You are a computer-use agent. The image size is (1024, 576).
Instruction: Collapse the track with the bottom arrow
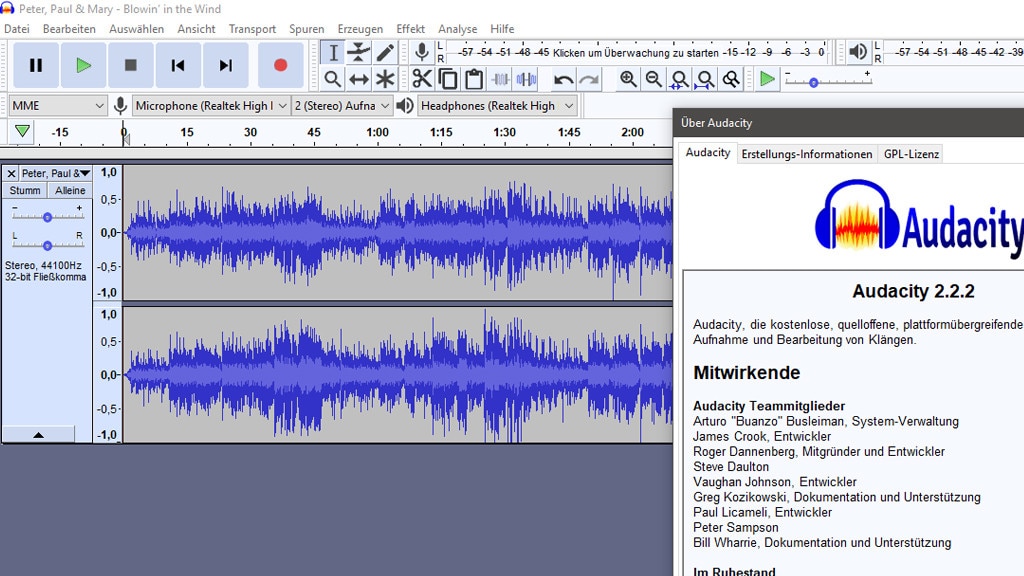click(40, 434)
